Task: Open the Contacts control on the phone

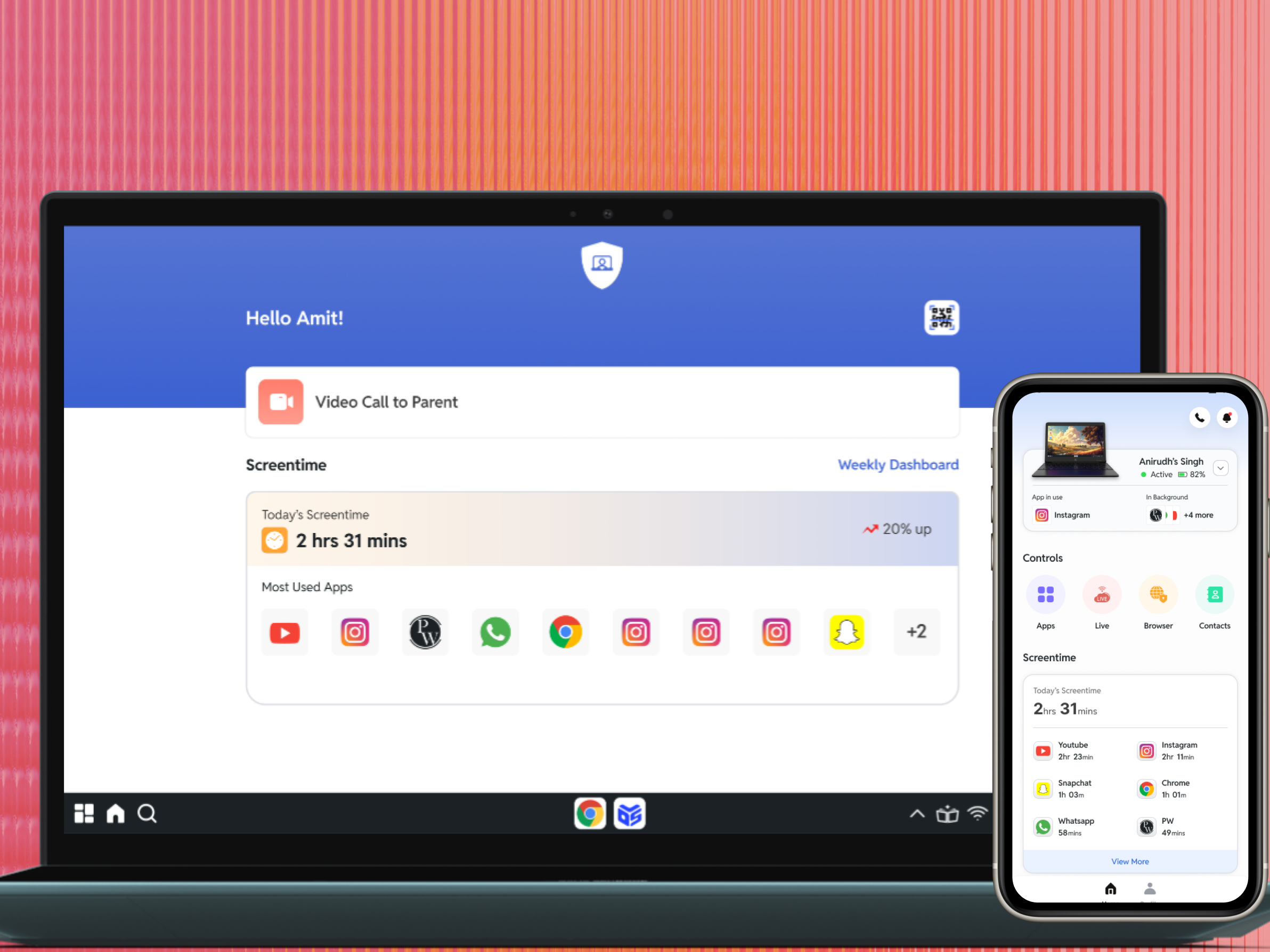Action: tap(1214, 595)
